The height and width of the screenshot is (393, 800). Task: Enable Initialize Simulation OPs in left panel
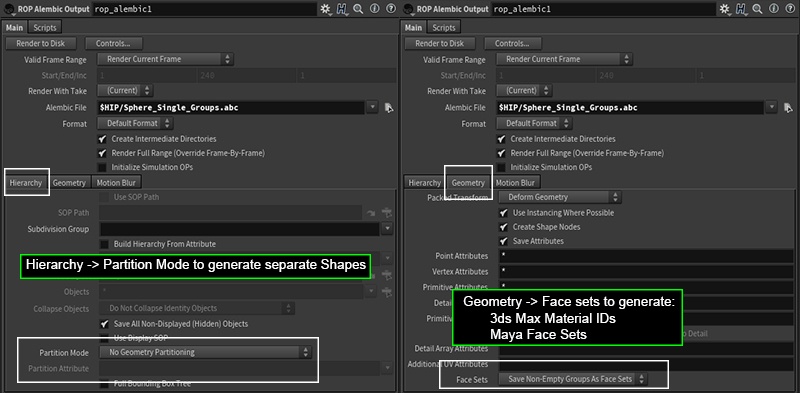102,167
